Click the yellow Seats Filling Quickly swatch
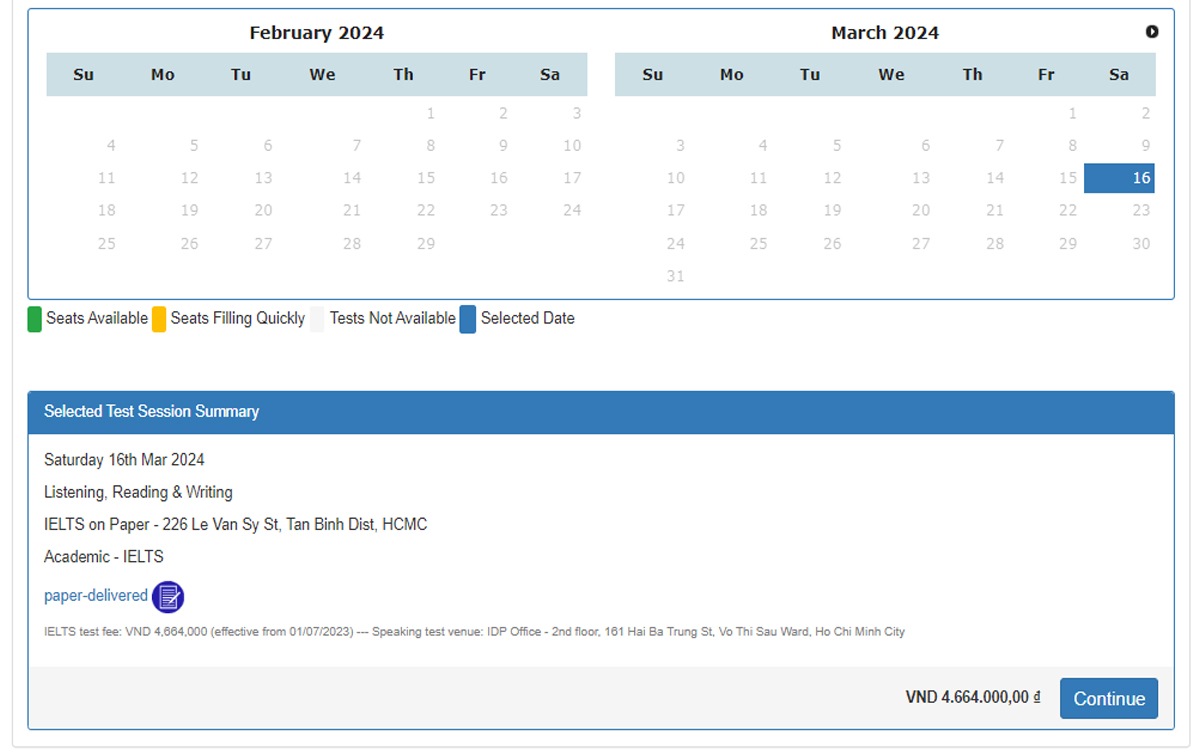The height and width of the screenshot is (750, 1200). click(x=158, y=319)
